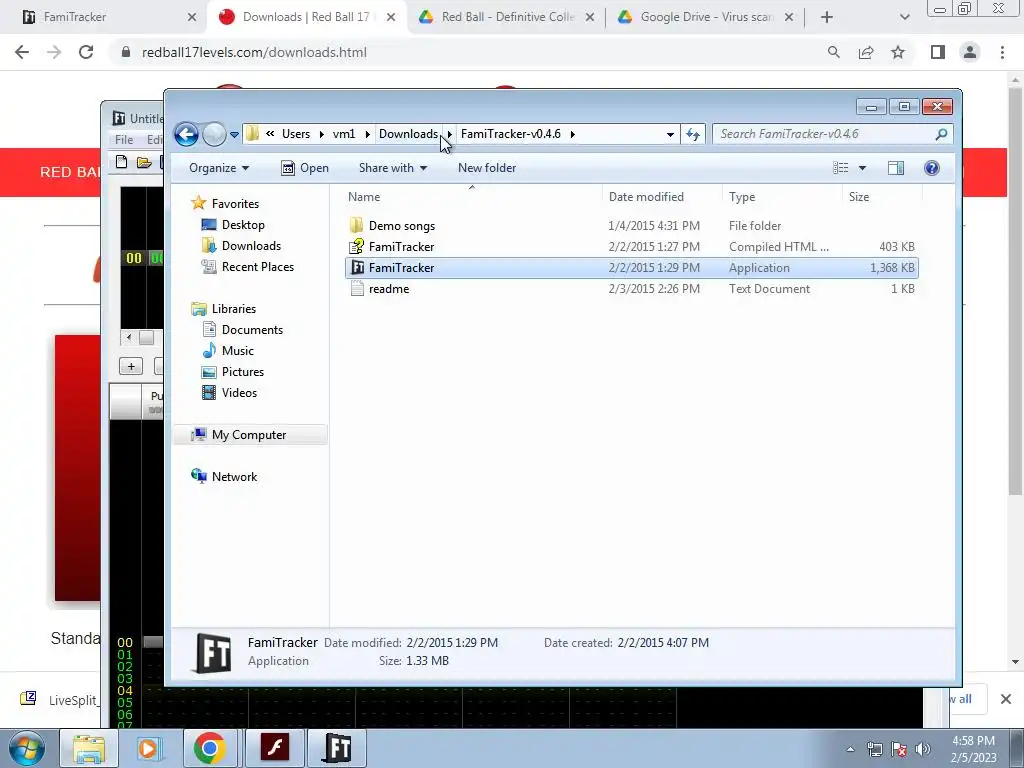Click the Chrome share page icon
This screenshot has width=1024, height=768.
click(x=866, y=52)
